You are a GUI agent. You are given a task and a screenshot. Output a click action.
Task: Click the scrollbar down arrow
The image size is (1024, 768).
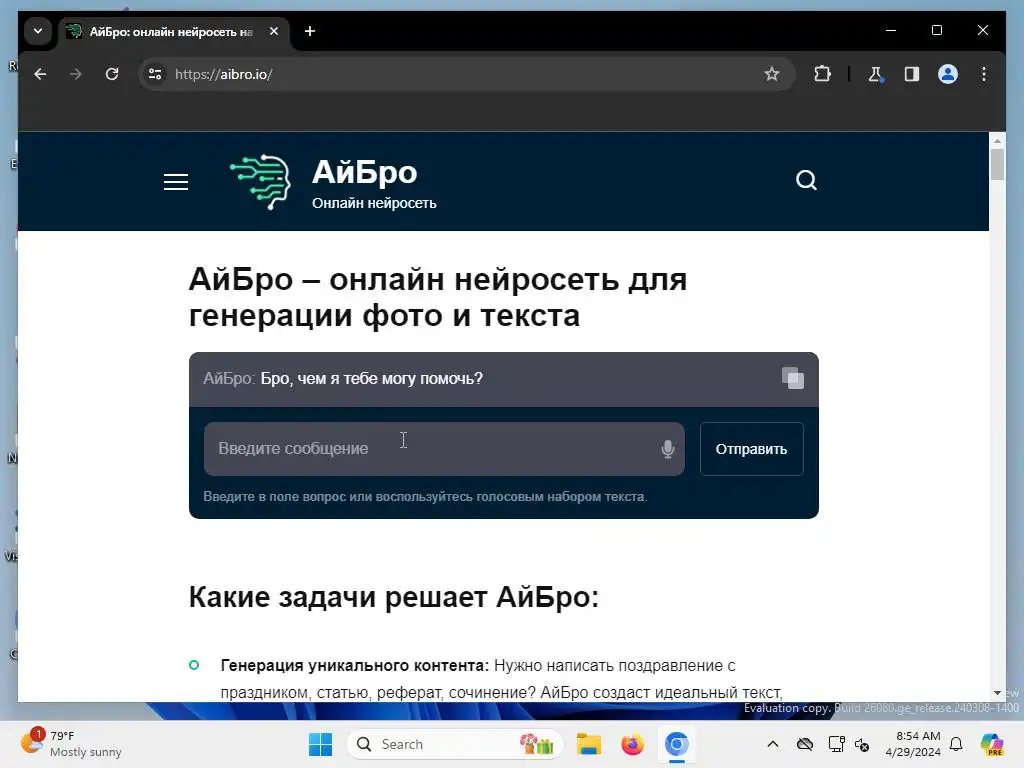point(997,693)
